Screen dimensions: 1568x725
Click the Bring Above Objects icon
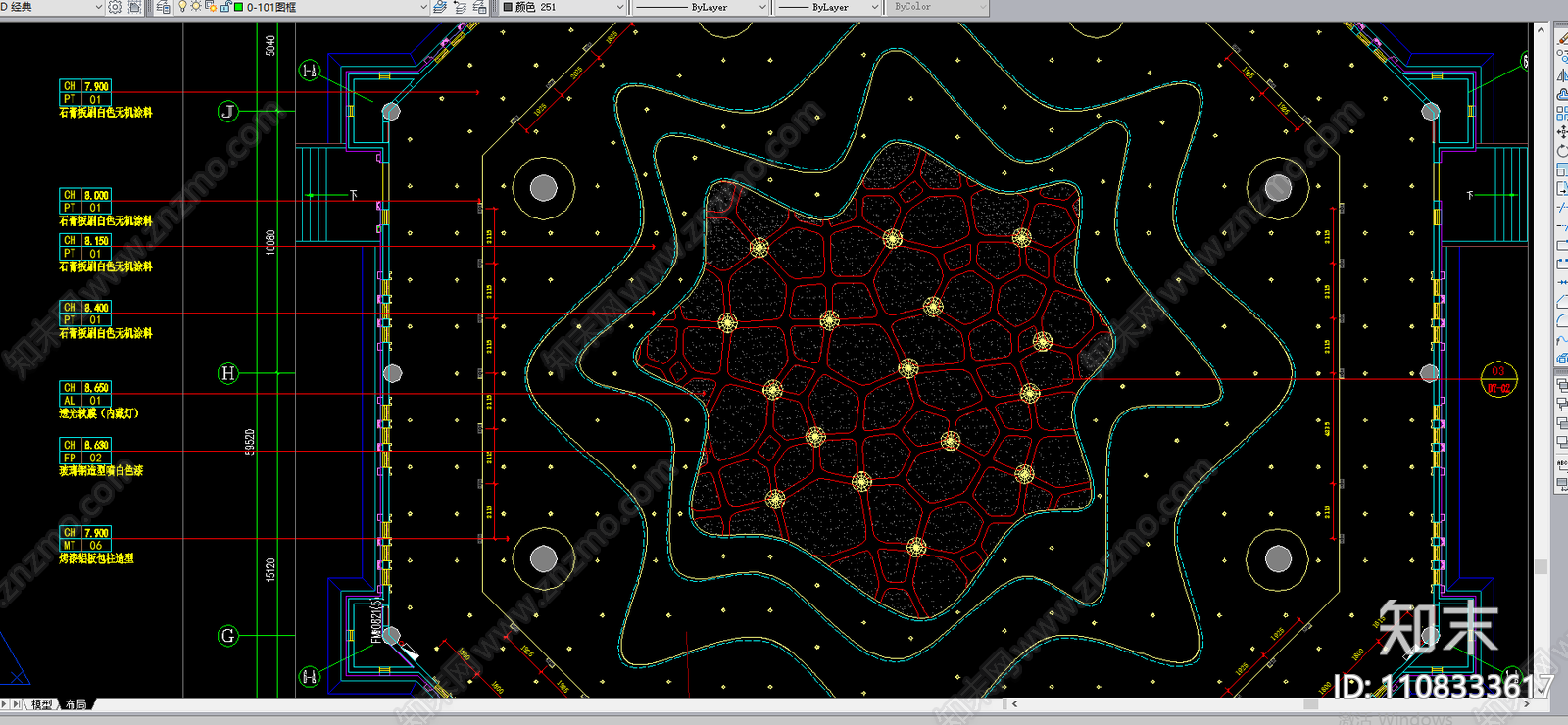click(x=1561, y=422)
